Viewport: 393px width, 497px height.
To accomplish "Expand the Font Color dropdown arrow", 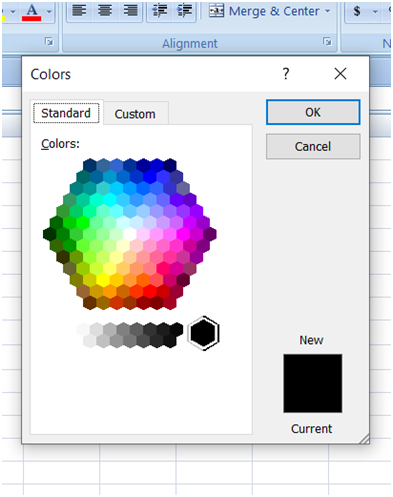I will click(49, 12).
